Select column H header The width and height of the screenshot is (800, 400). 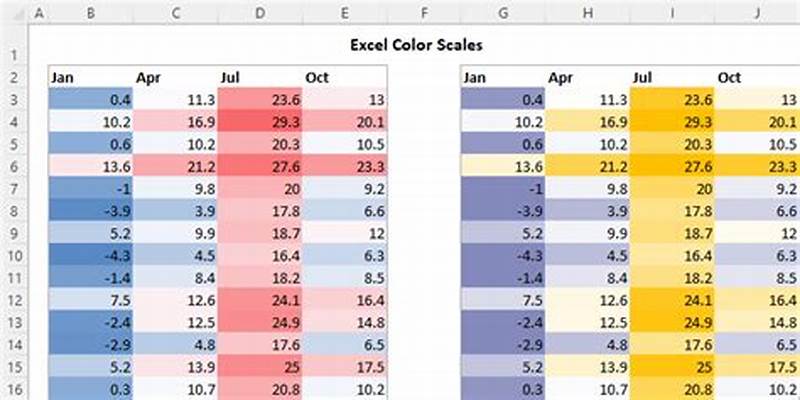(588, 14)
